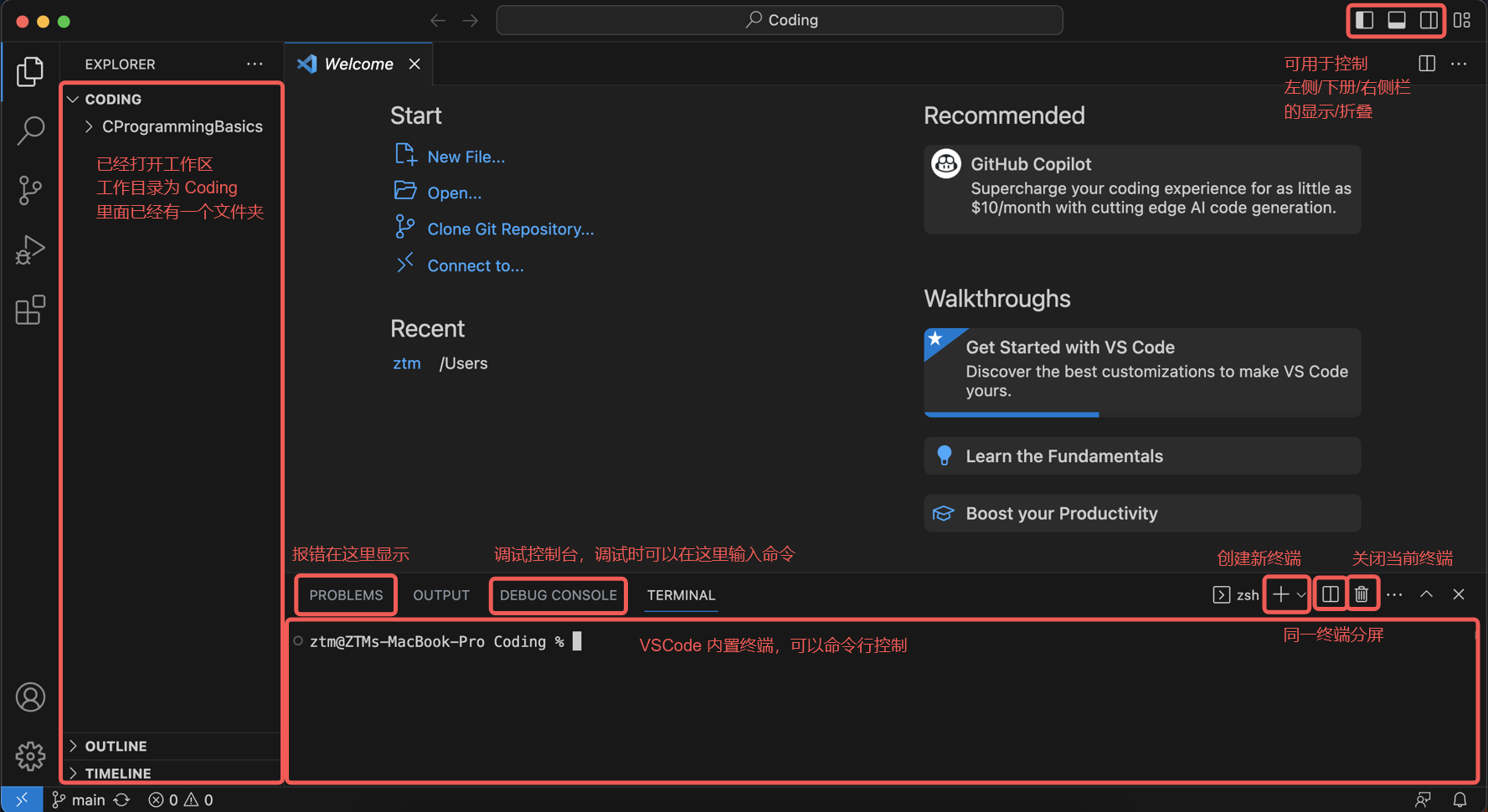Select the TERMINAL tab

[x=681, y=595]
